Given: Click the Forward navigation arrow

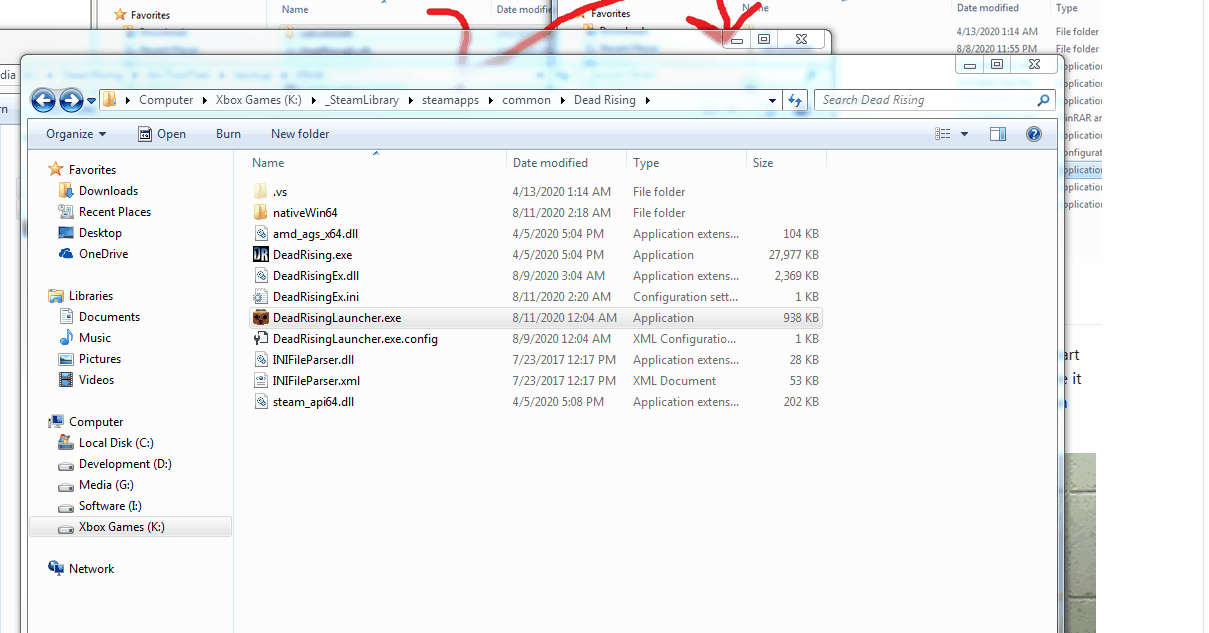Looking at the screenshot, I should pyautogui.click(x=71, y=100).
